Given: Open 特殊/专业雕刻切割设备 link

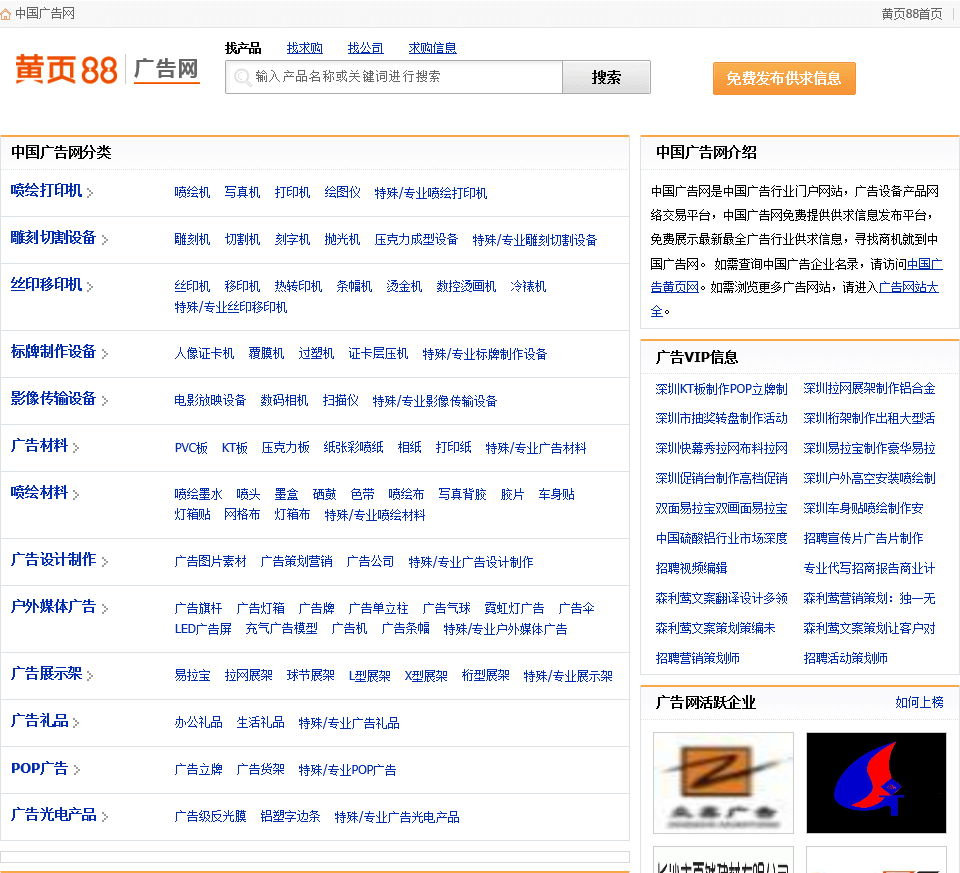Looking at the screenshot, I should point(534,240).
